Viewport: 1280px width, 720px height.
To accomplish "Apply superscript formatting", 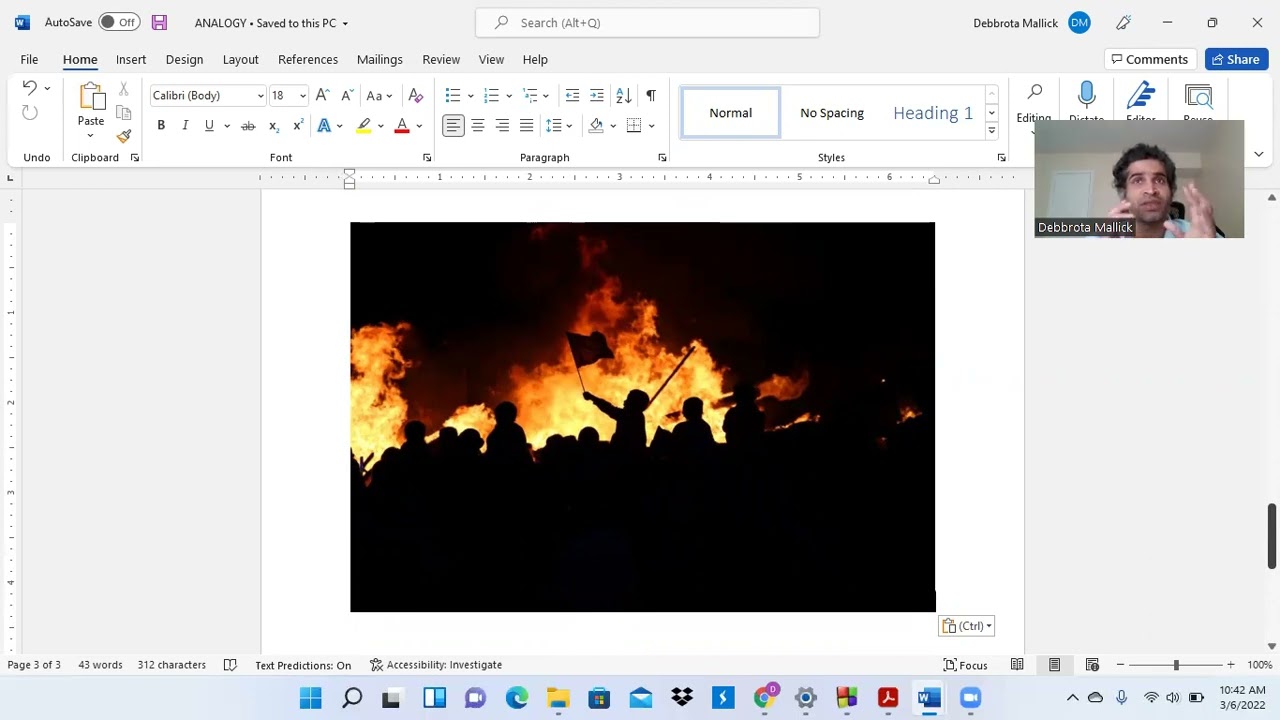I will point(297,126).
